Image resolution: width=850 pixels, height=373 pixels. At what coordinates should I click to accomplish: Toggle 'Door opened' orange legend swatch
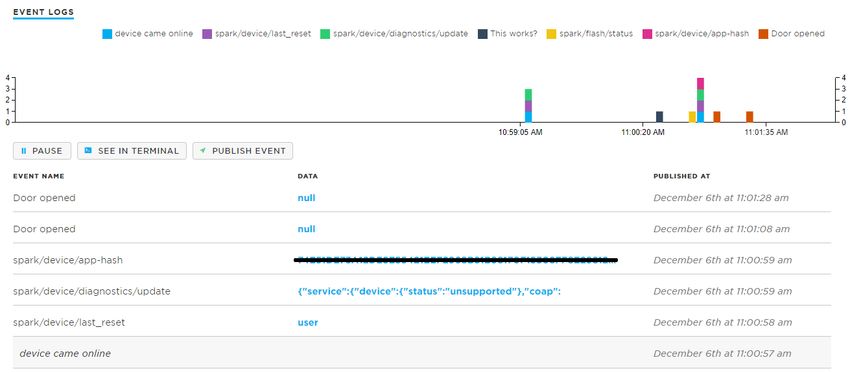pos(763,34)
